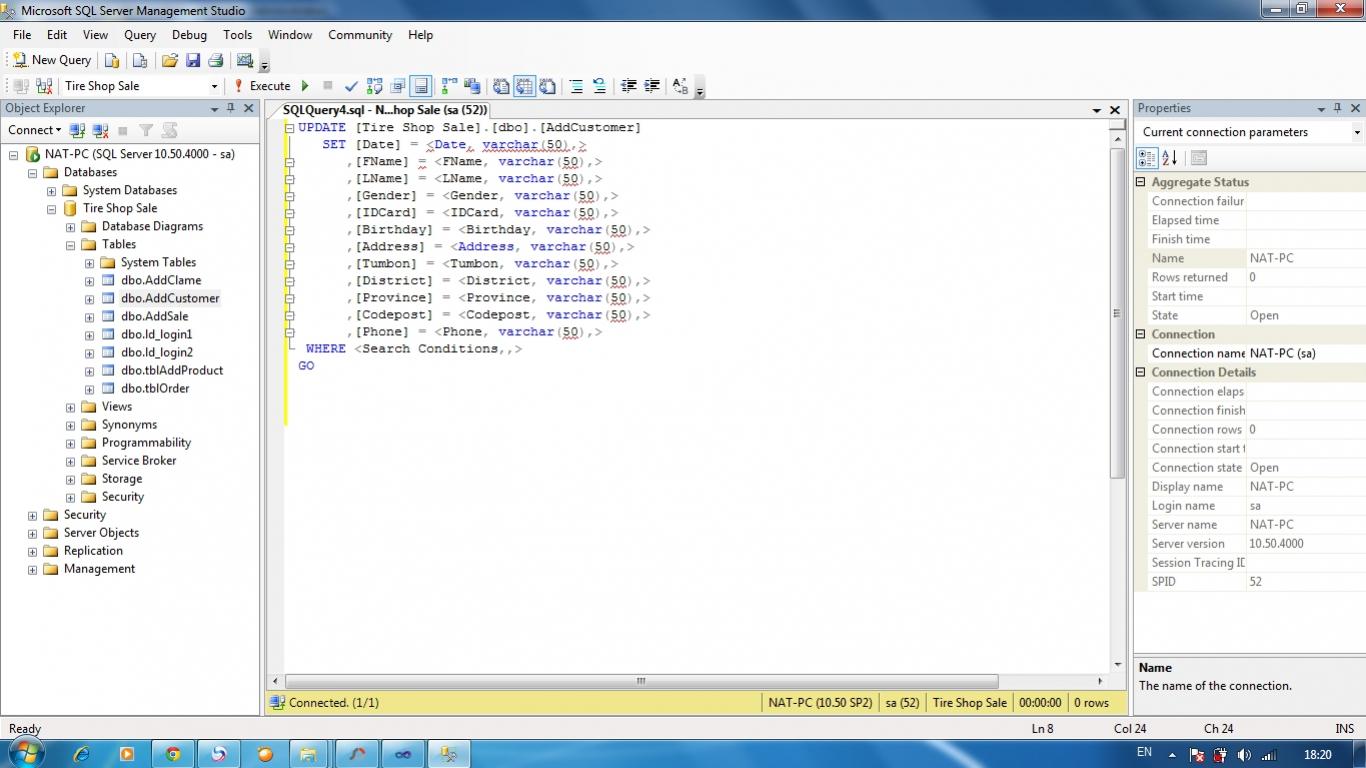Open the Activity Monitor icon
Viewport: 1366px width, 768px height.
(x=245, y=60)
